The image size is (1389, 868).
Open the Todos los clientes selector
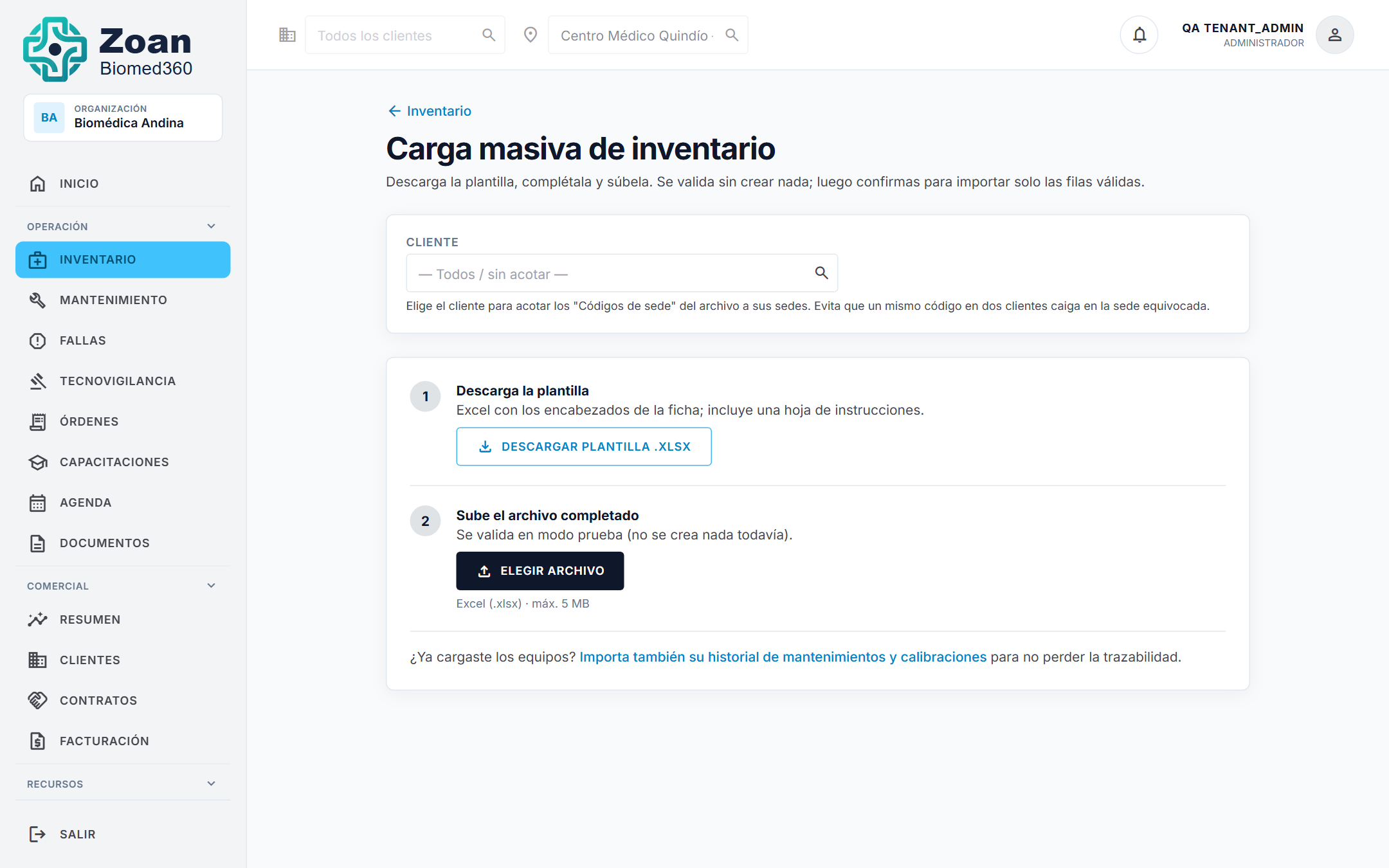(405, 35)
